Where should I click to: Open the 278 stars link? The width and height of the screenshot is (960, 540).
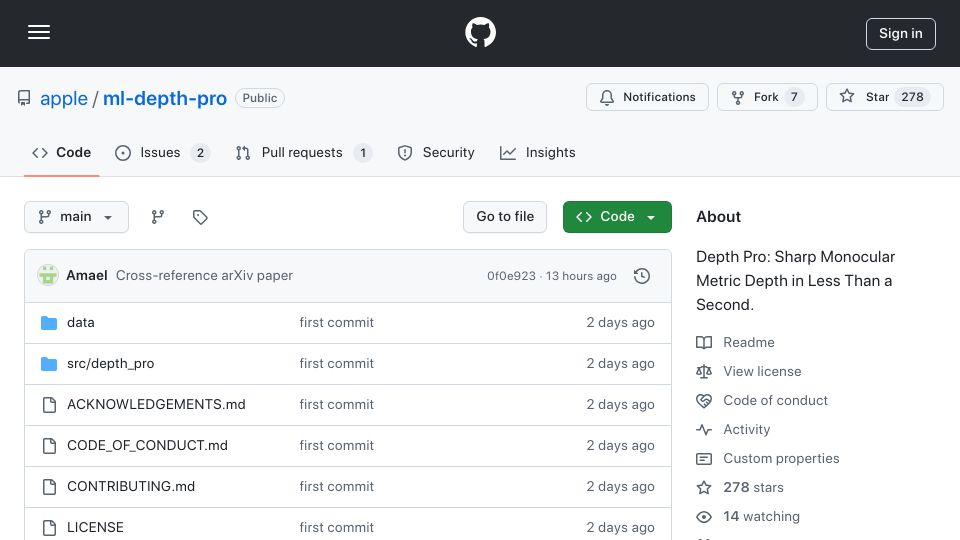pos(753,487)
